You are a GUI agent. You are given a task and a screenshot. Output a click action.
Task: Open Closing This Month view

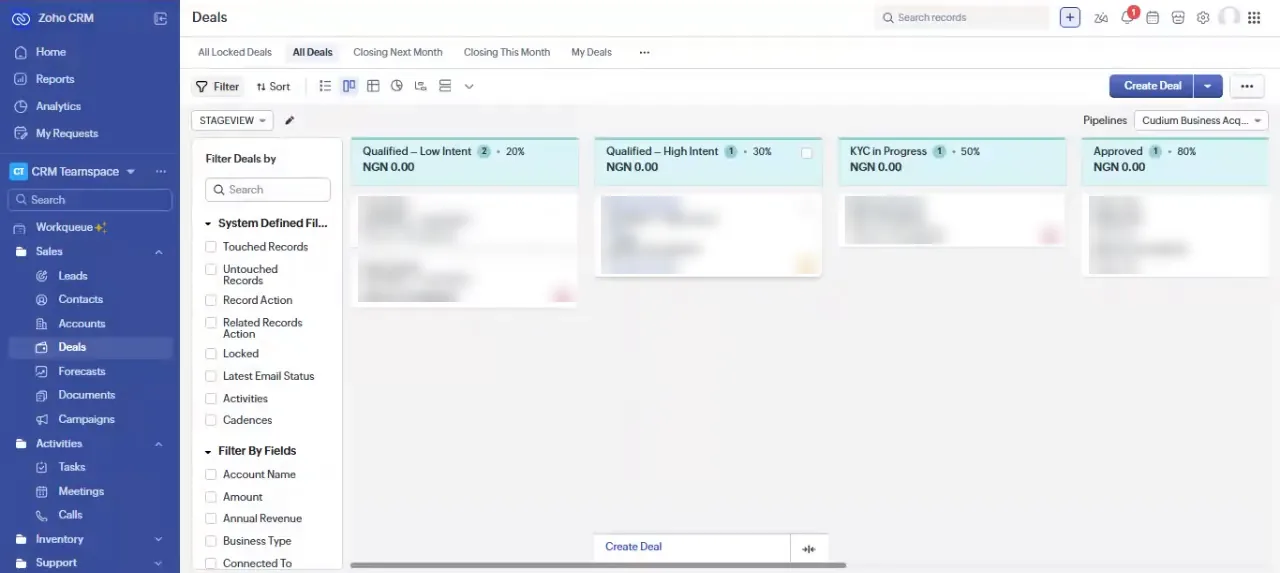click(x=507, y=52)
